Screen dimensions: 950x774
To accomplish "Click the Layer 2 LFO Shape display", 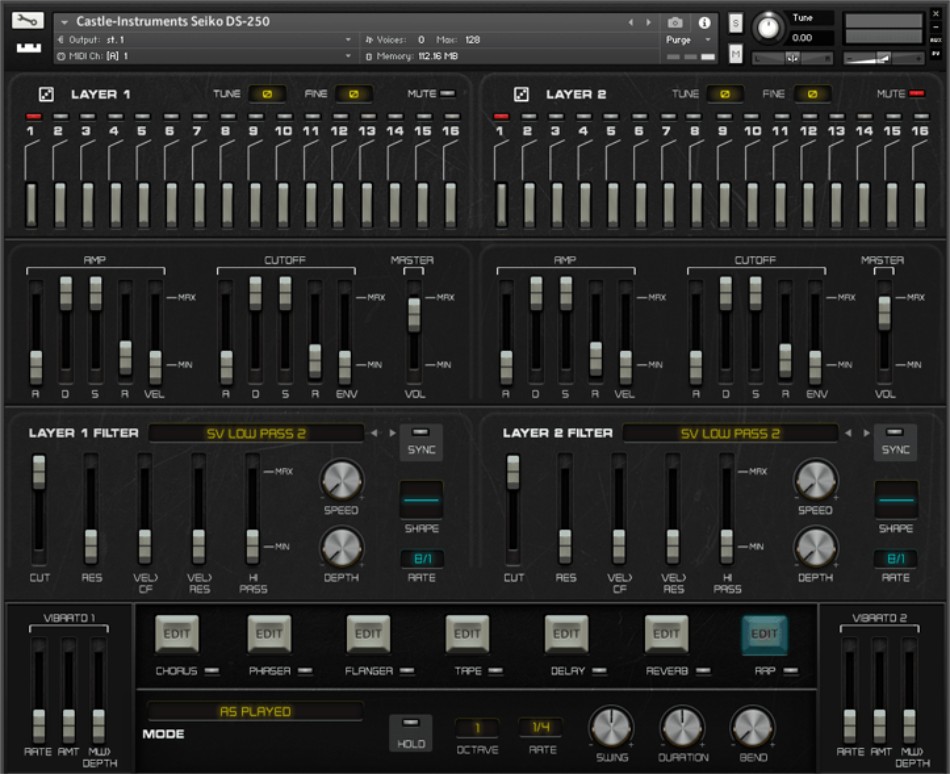I will point(895,500).
